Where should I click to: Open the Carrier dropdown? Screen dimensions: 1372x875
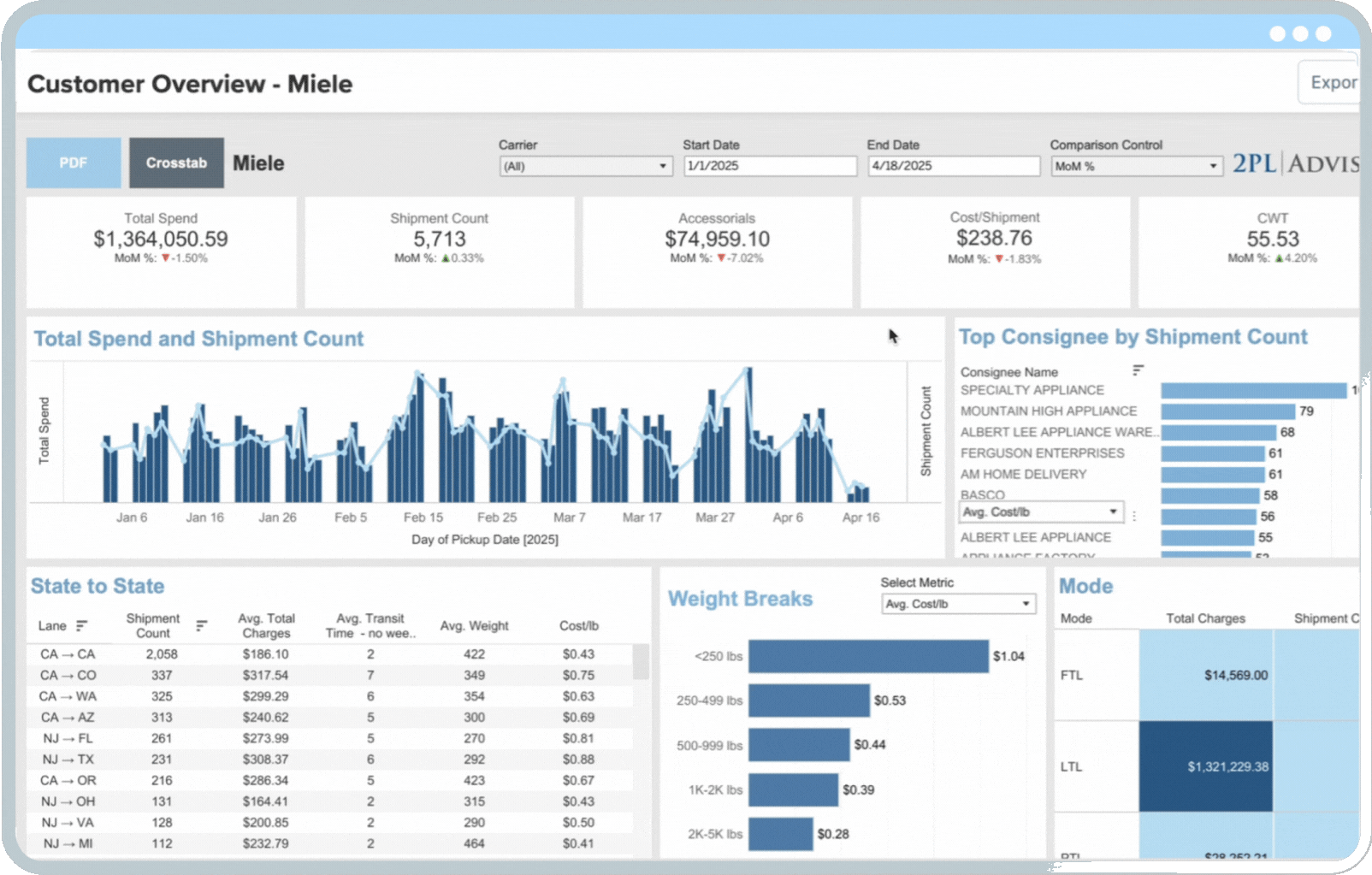coord(586,166)
